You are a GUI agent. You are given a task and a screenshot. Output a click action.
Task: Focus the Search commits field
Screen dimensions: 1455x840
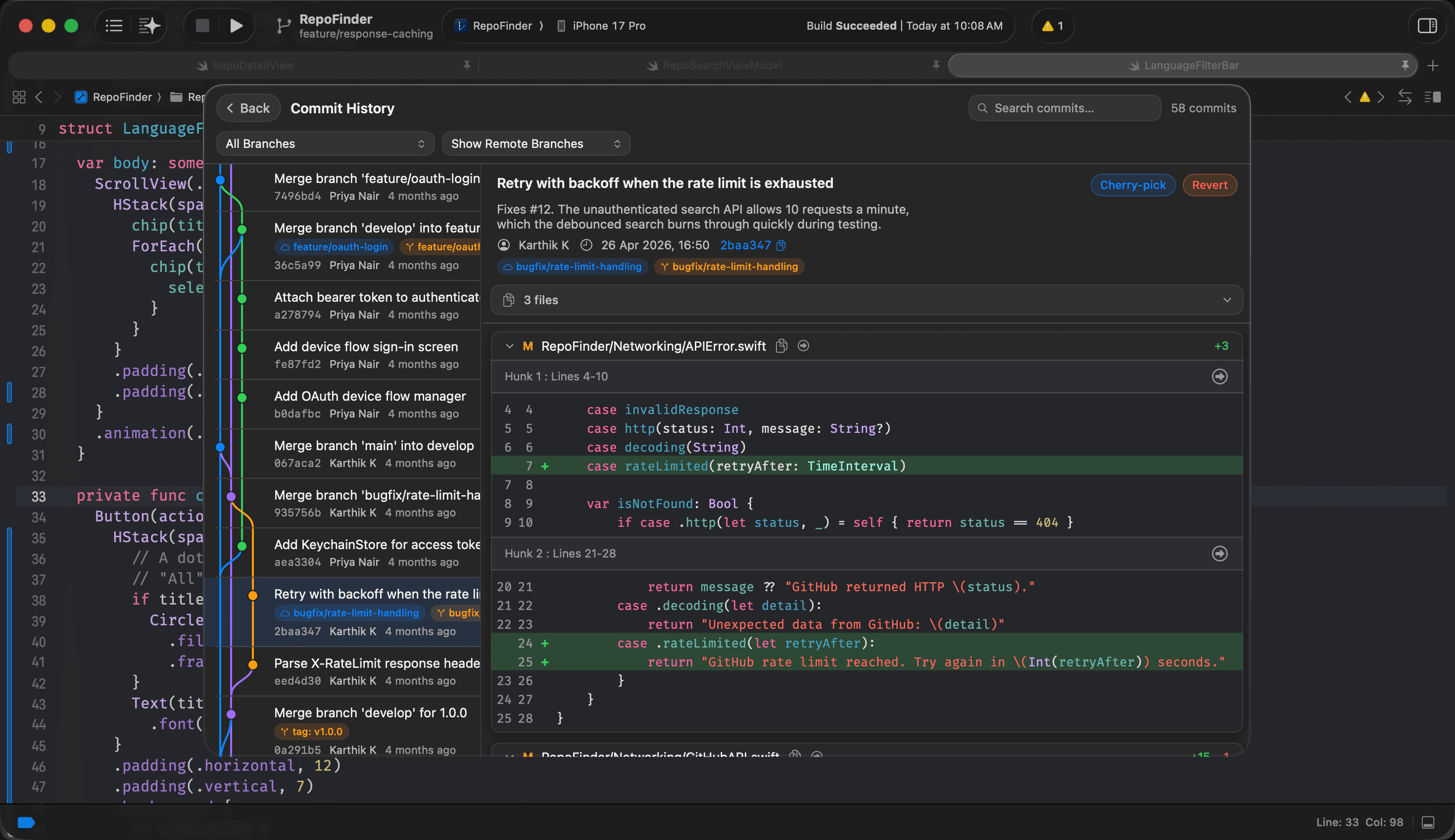pos(1064,108)
